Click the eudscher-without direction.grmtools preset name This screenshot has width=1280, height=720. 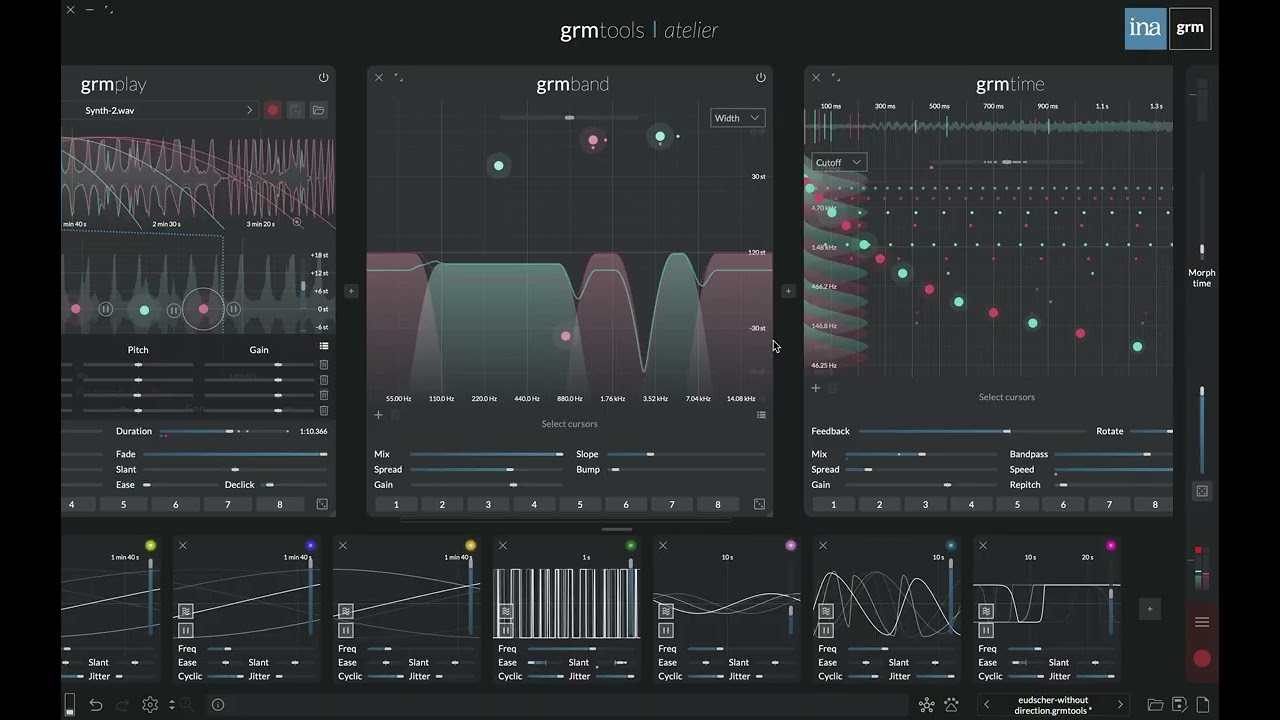point(1053,705)
